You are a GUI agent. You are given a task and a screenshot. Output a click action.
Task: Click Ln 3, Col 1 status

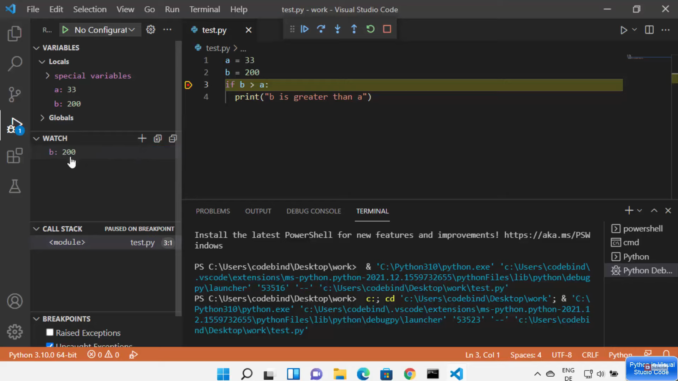pyautogui.click(x=482, y=355)
